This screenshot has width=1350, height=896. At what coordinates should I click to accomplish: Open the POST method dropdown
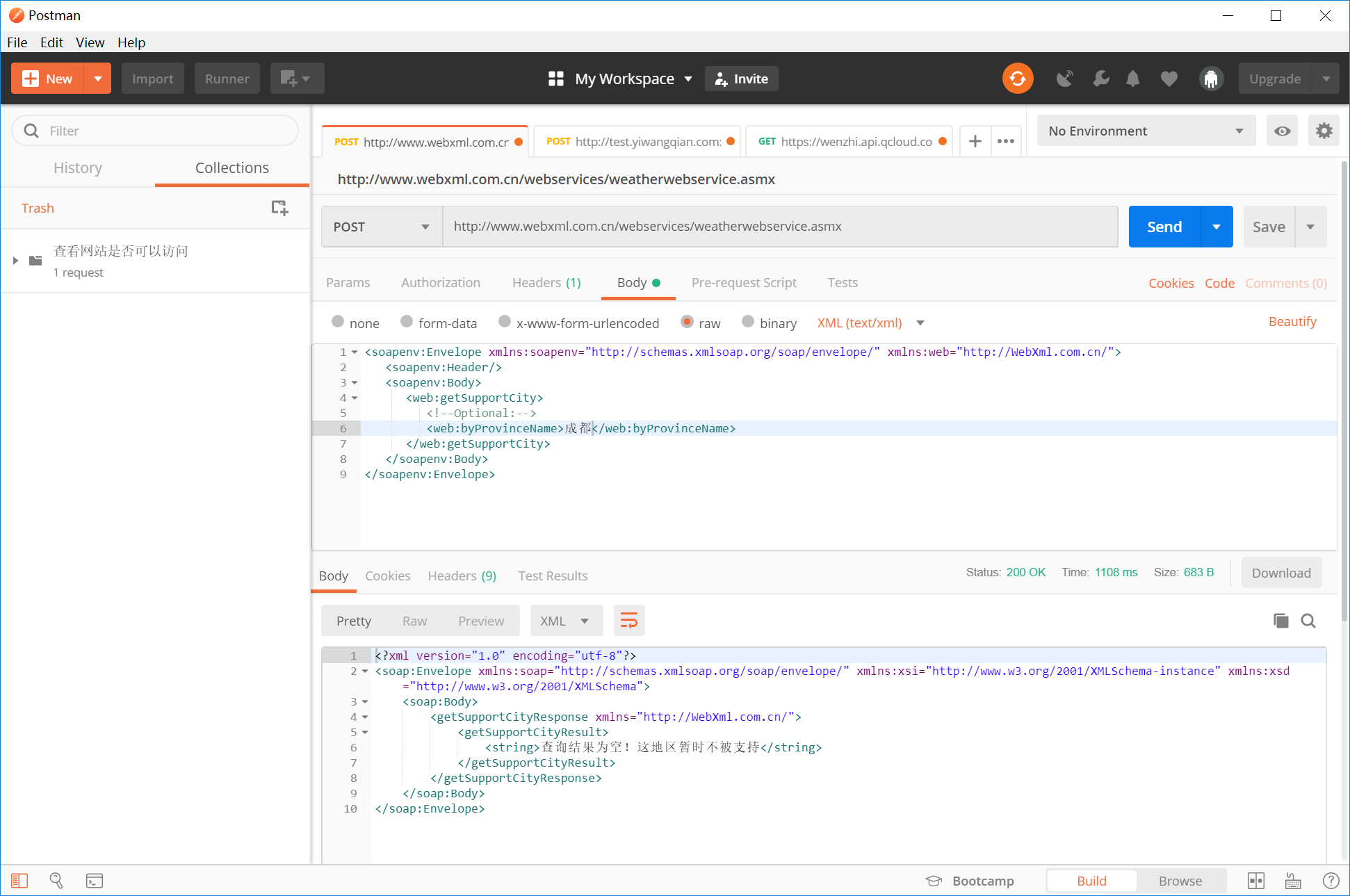point(381,227)
